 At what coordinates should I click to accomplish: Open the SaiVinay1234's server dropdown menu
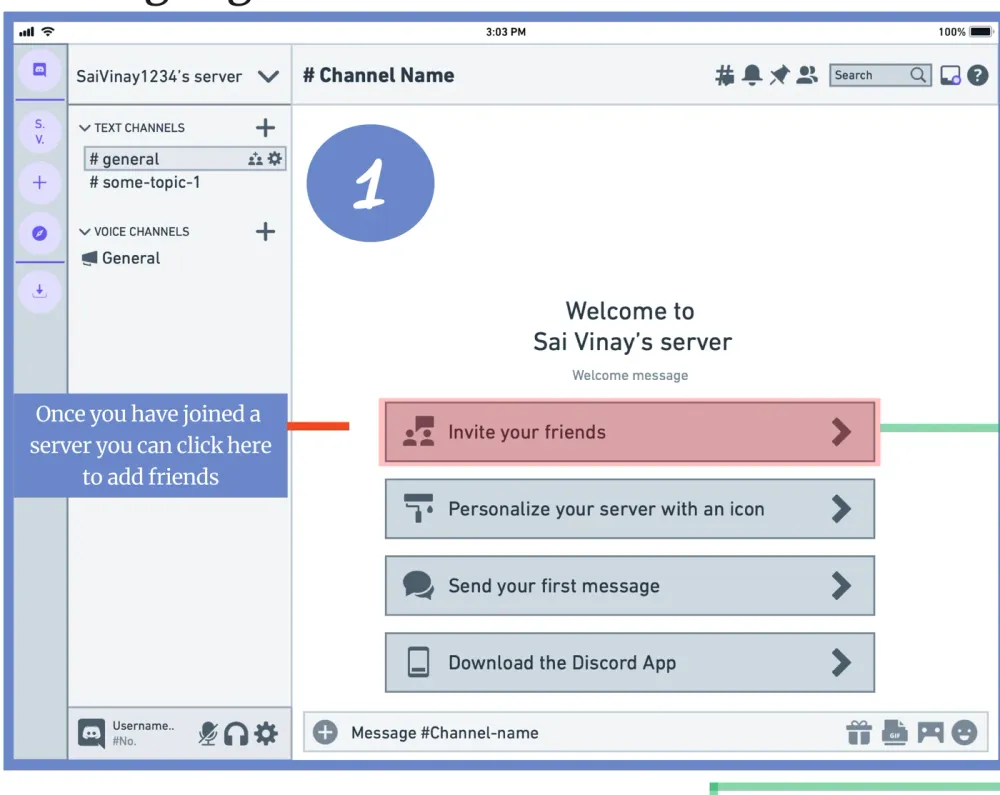point(268,77)
